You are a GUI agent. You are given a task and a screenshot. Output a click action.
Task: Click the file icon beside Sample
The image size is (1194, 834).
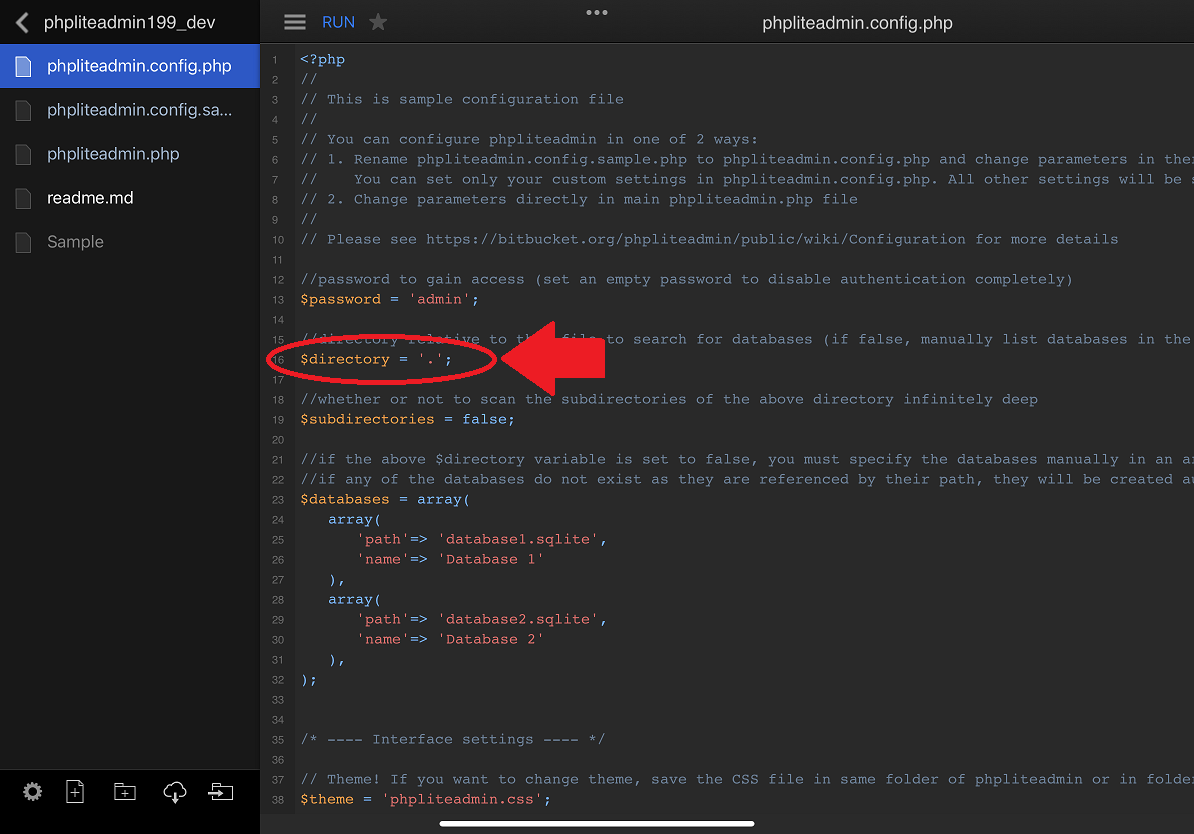tap(24, 242)
